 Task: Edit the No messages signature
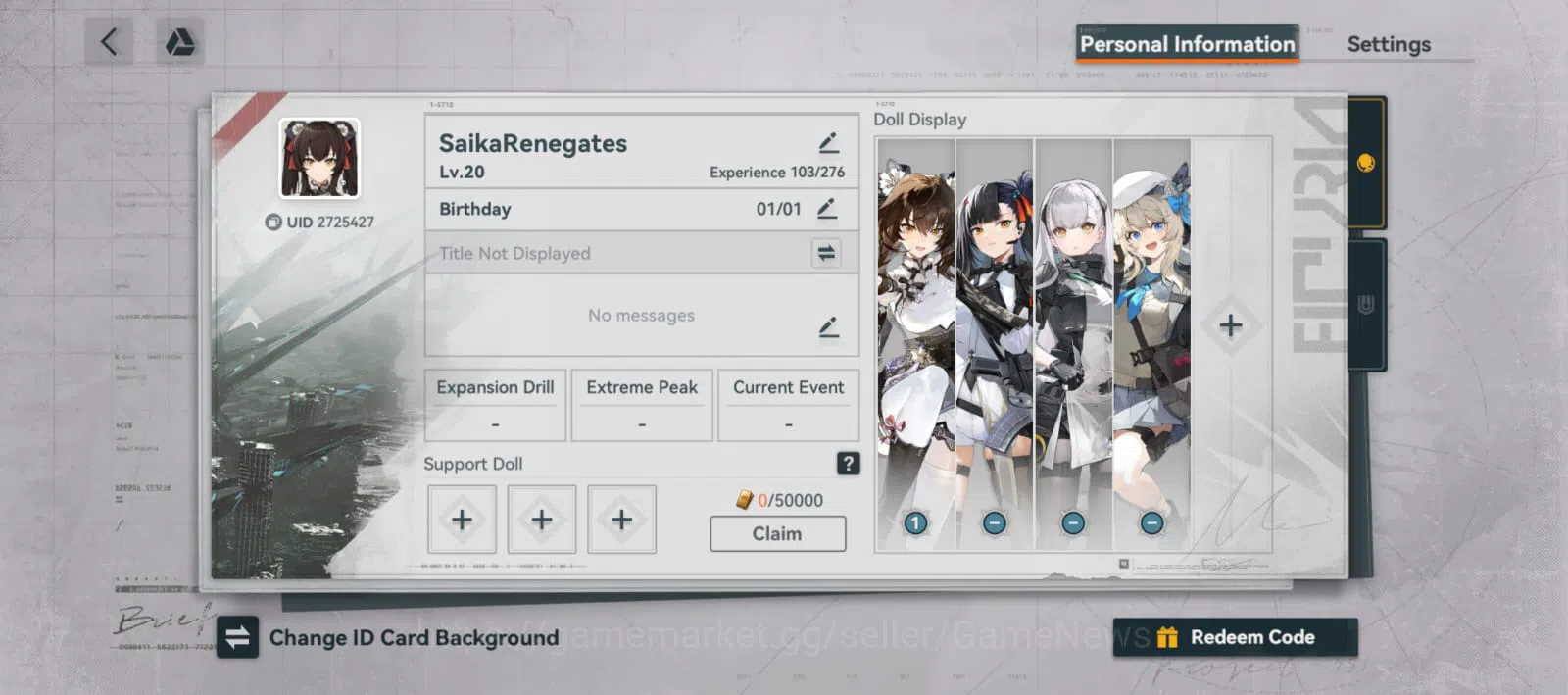point(828,326)
